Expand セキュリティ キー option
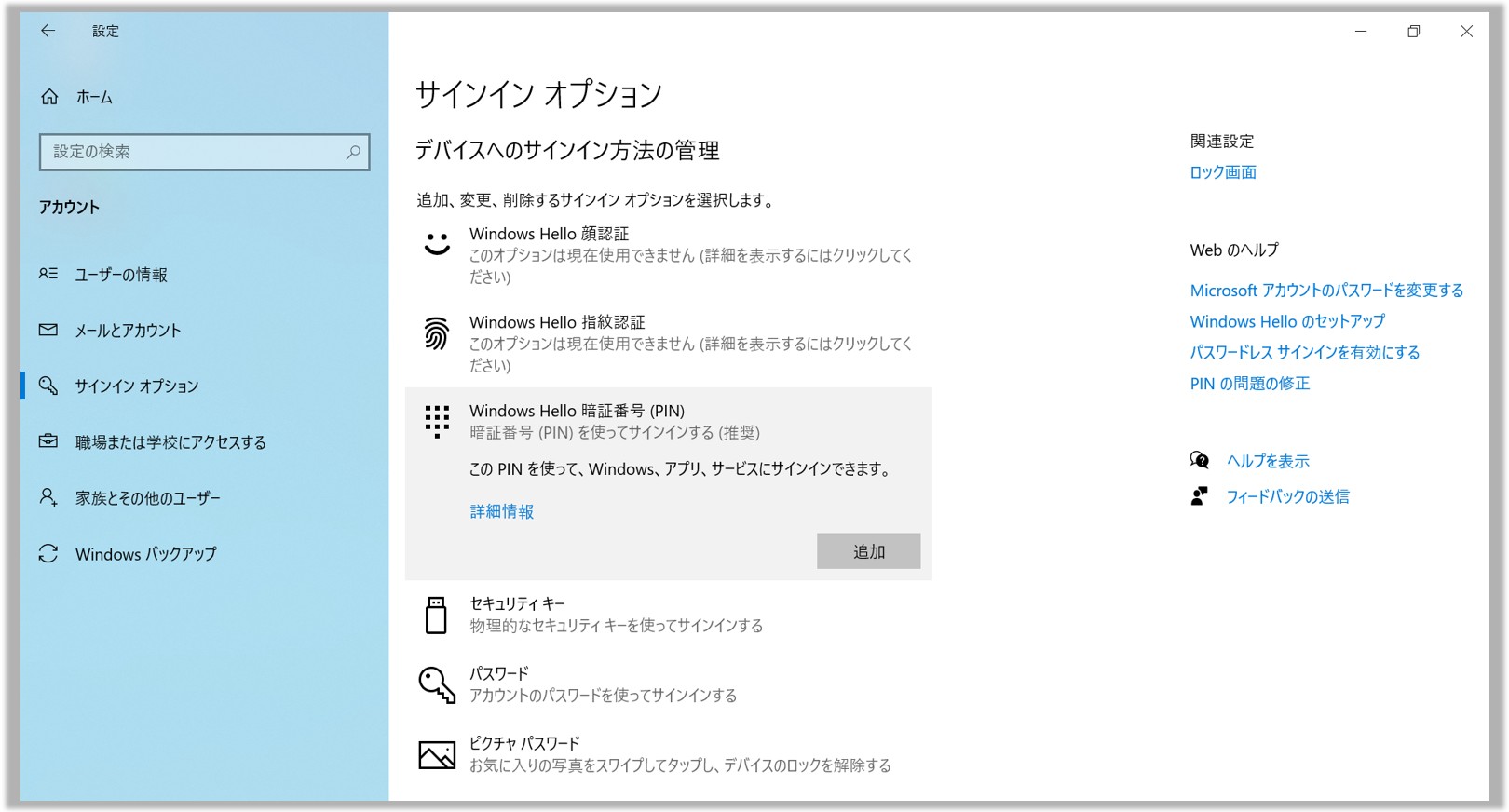This screenshot has height=812, width=1509. click(669, 616)
